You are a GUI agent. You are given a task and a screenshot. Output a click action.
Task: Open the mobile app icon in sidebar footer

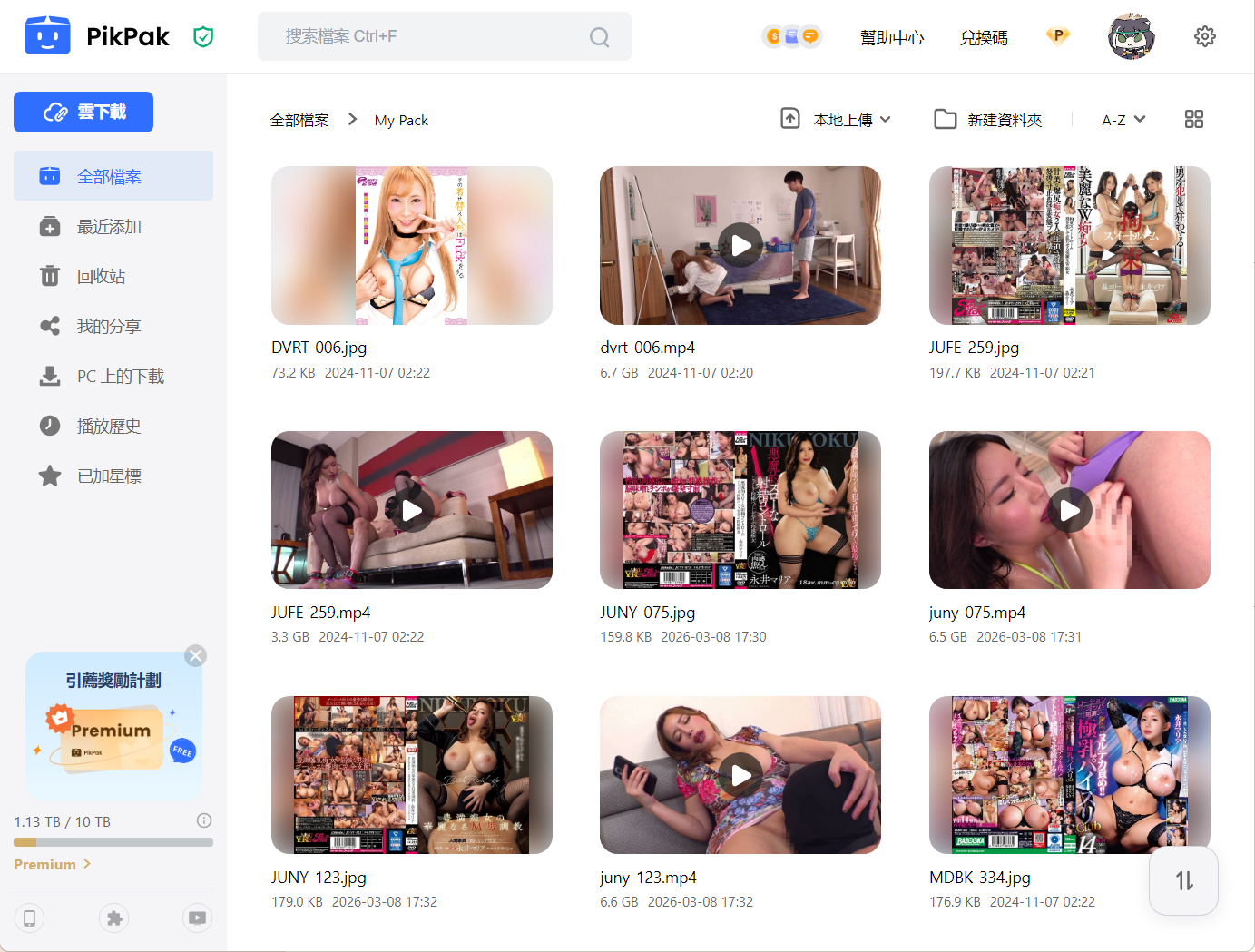click(x=29, y=918)
